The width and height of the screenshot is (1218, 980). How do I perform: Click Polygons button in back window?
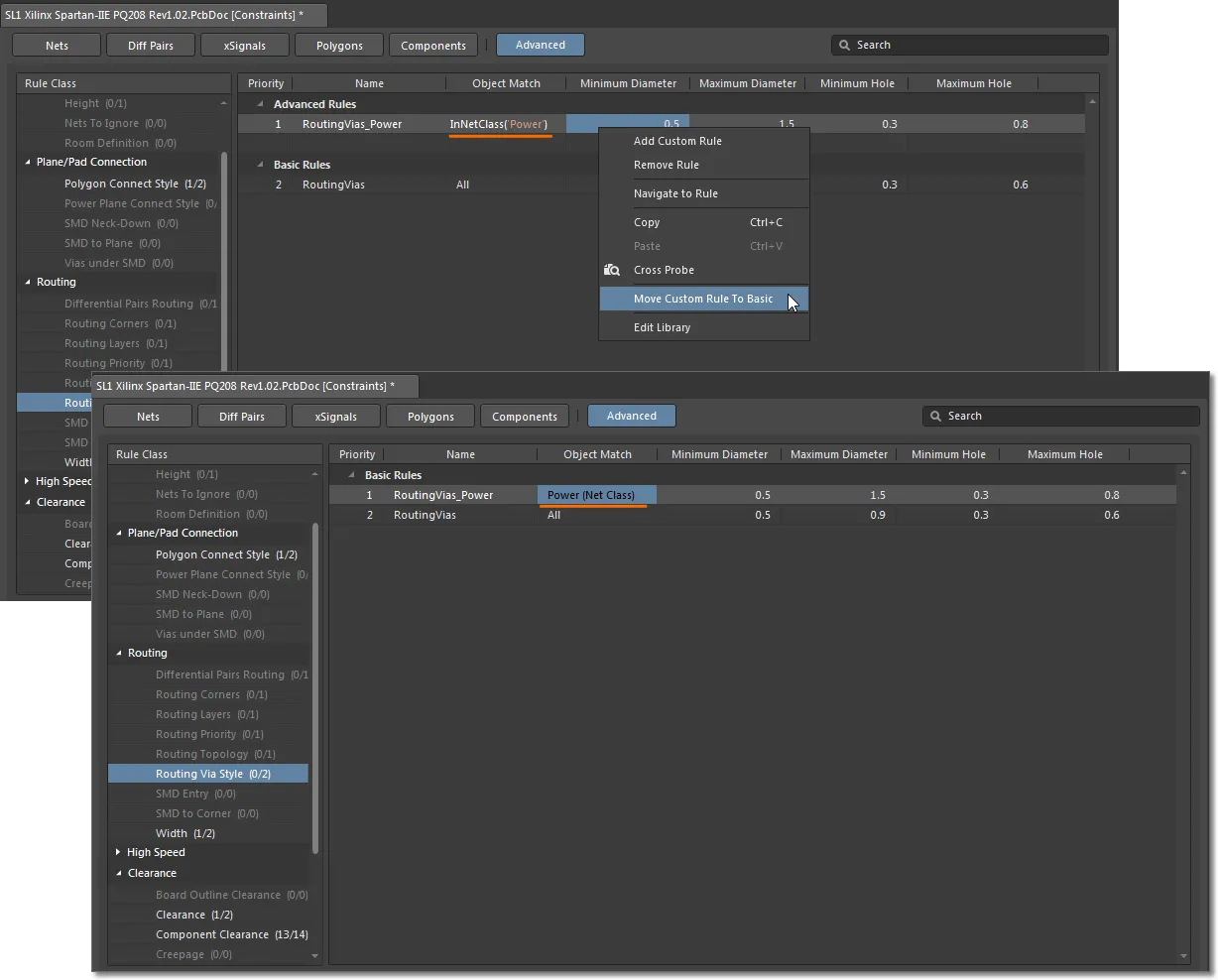tap(339, 45)
